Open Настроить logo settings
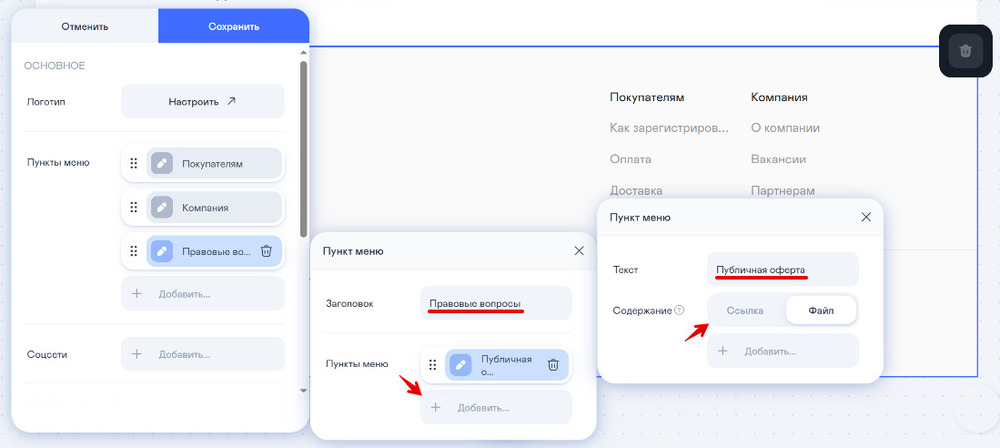The image size is (1000, 448). tap(203, 101)
